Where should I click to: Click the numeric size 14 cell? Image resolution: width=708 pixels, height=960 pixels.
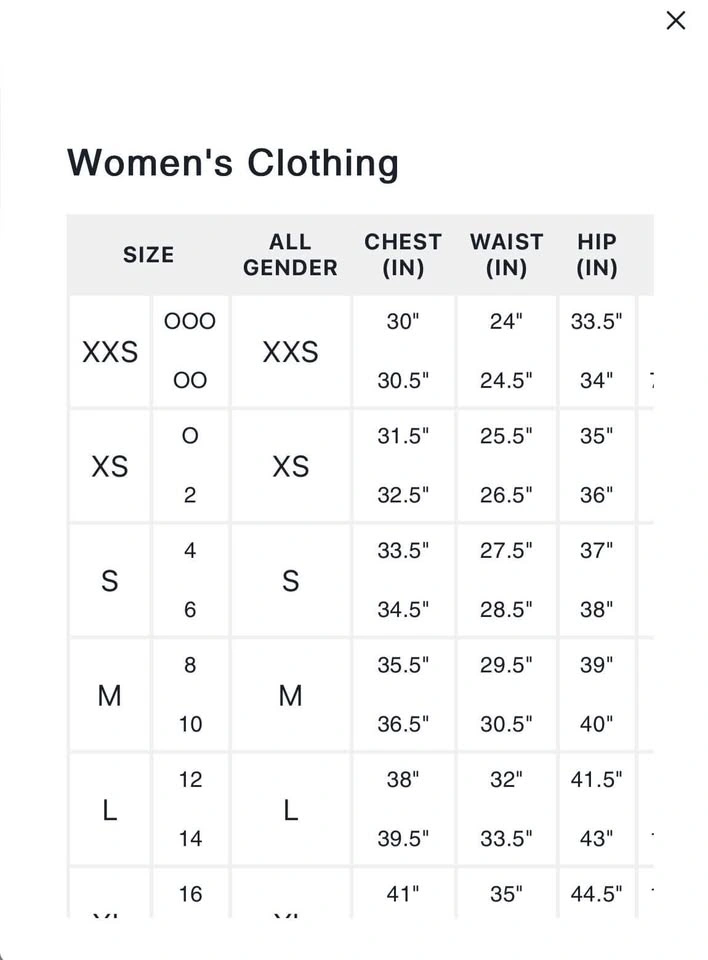(190, 839)
